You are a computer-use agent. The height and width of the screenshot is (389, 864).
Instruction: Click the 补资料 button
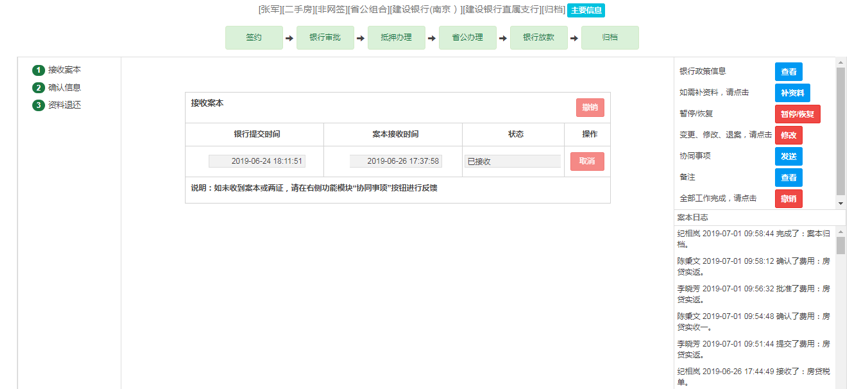tap(793, 93)
